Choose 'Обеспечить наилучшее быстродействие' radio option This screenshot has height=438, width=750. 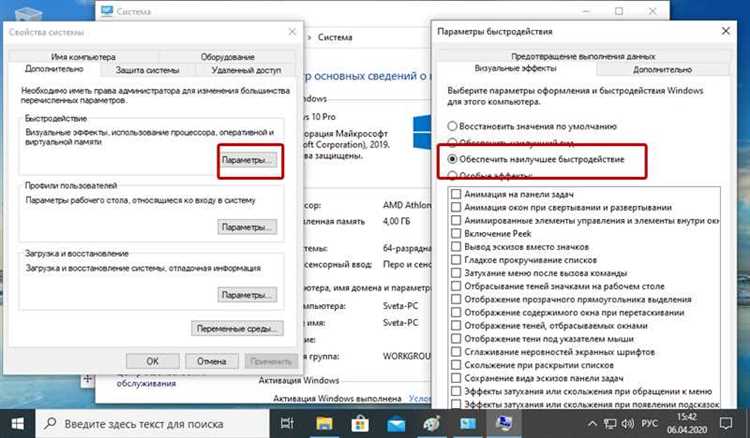pyautogui.click(x=453, y=159)
